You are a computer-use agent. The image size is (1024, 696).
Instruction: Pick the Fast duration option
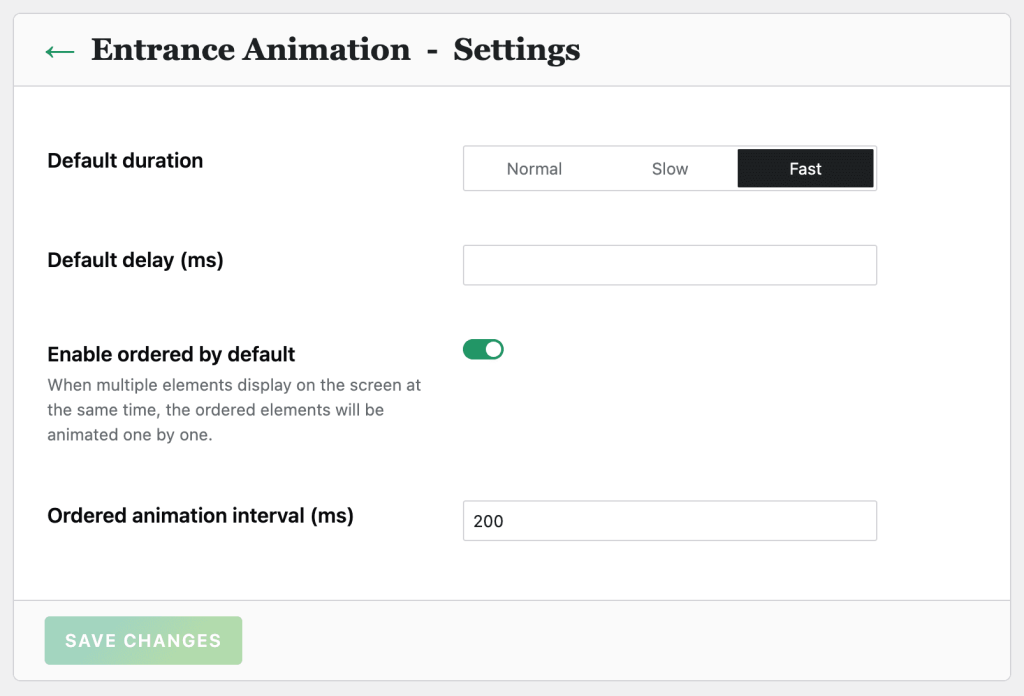coord(805,169)
